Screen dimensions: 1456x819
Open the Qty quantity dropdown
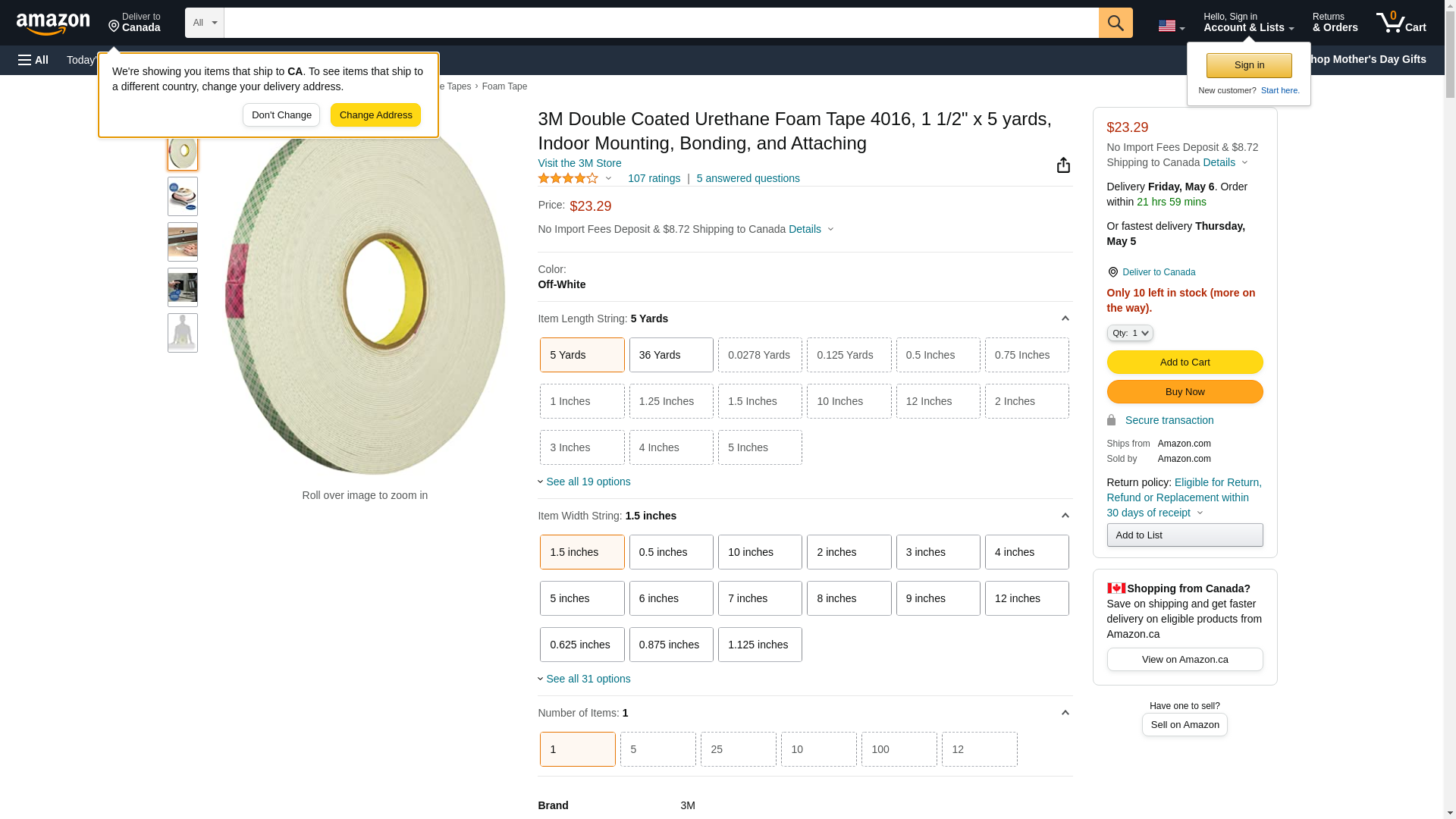[1130, 333]
